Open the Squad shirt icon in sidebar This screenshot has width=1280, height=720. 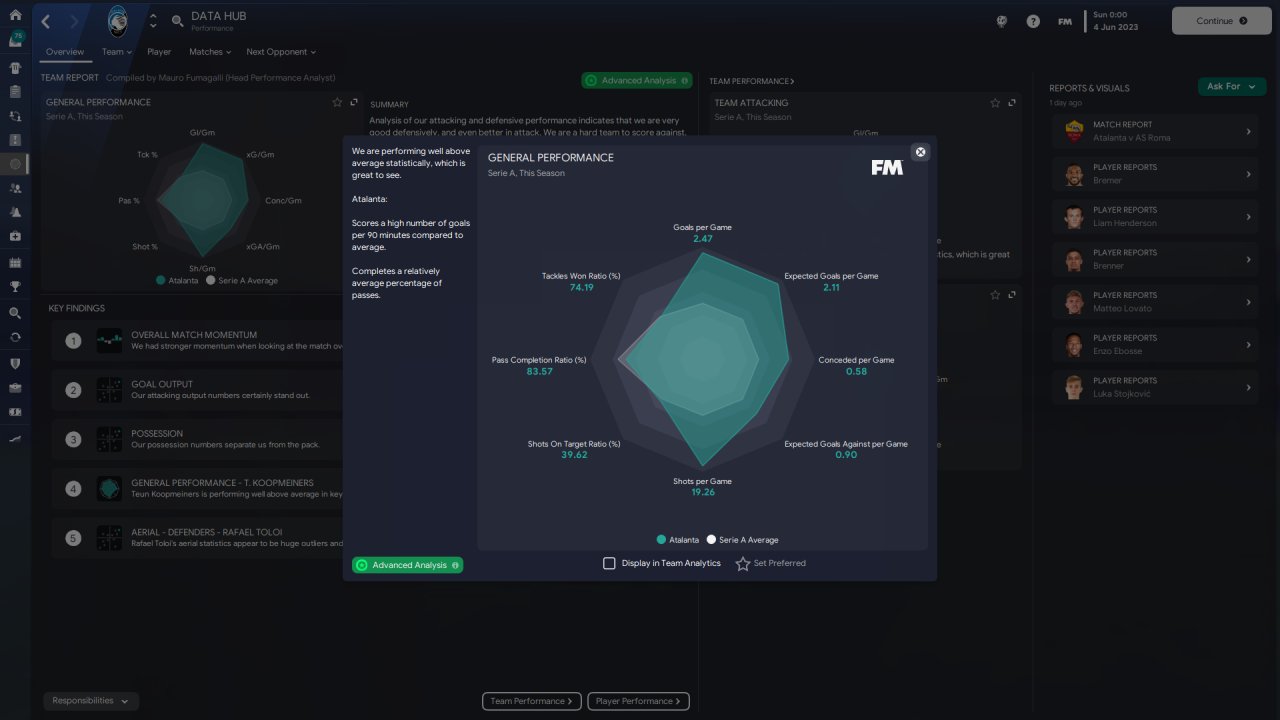(15, 68)
